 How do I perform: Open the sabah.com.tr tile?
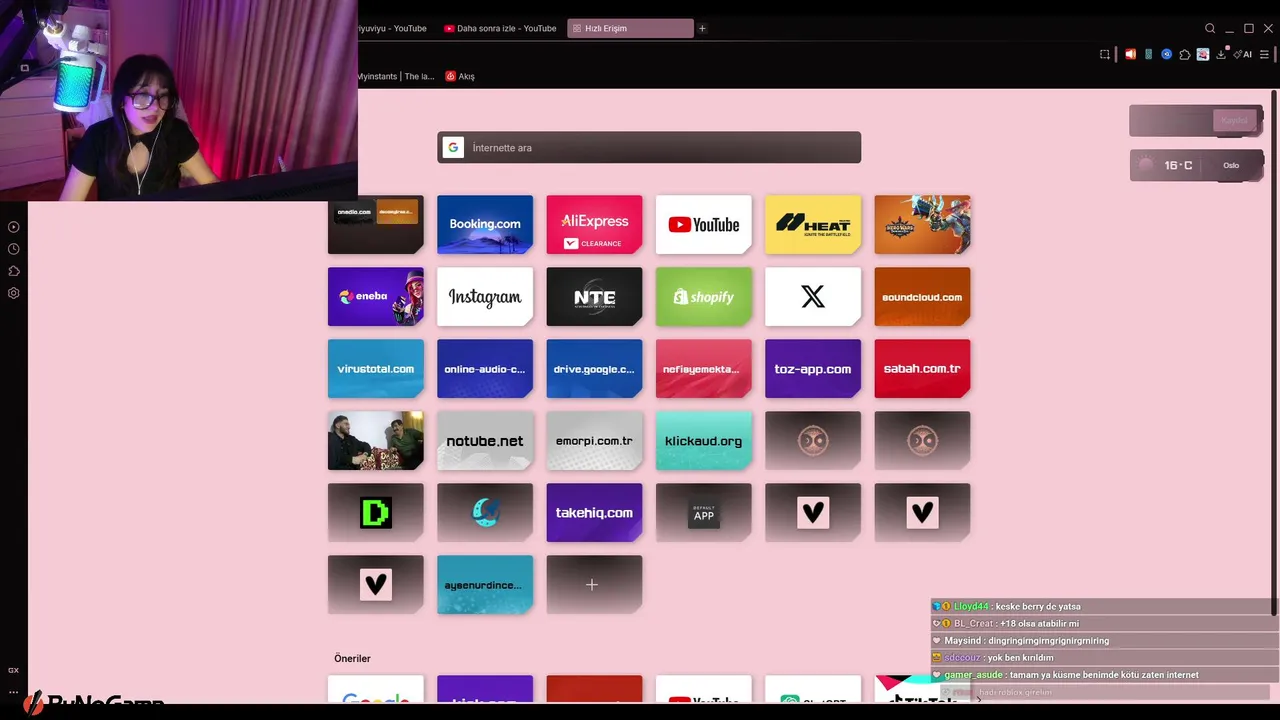pyautogui.click(x=922, y=368)
